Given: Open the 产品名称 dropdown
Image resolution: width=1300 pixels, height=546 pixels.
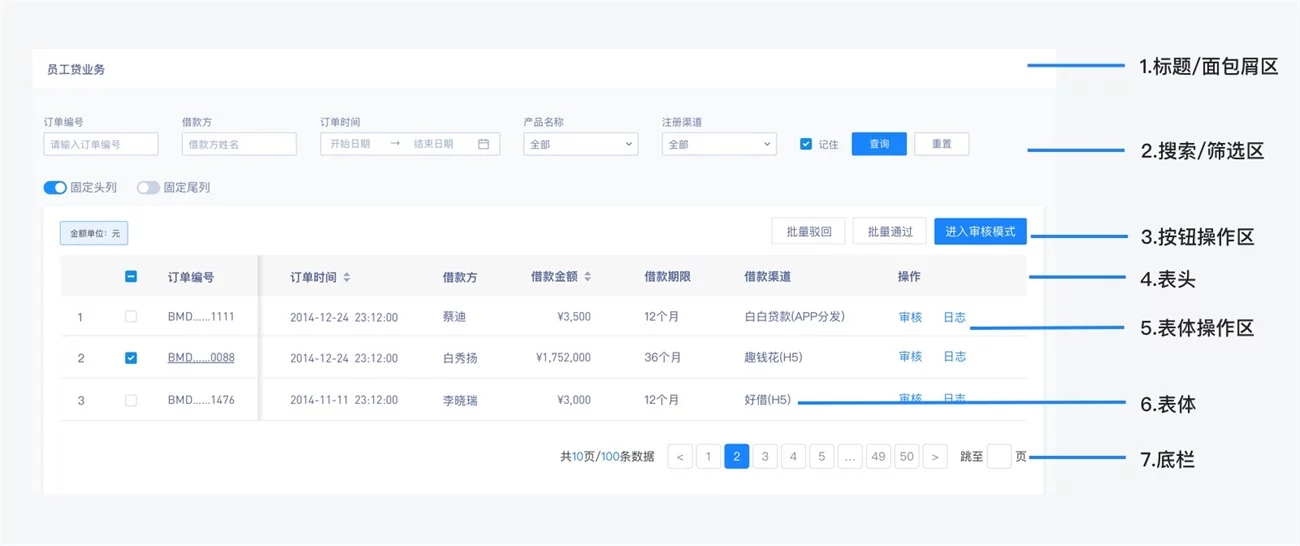Looking at the screenshot, I should click(580, 144).
